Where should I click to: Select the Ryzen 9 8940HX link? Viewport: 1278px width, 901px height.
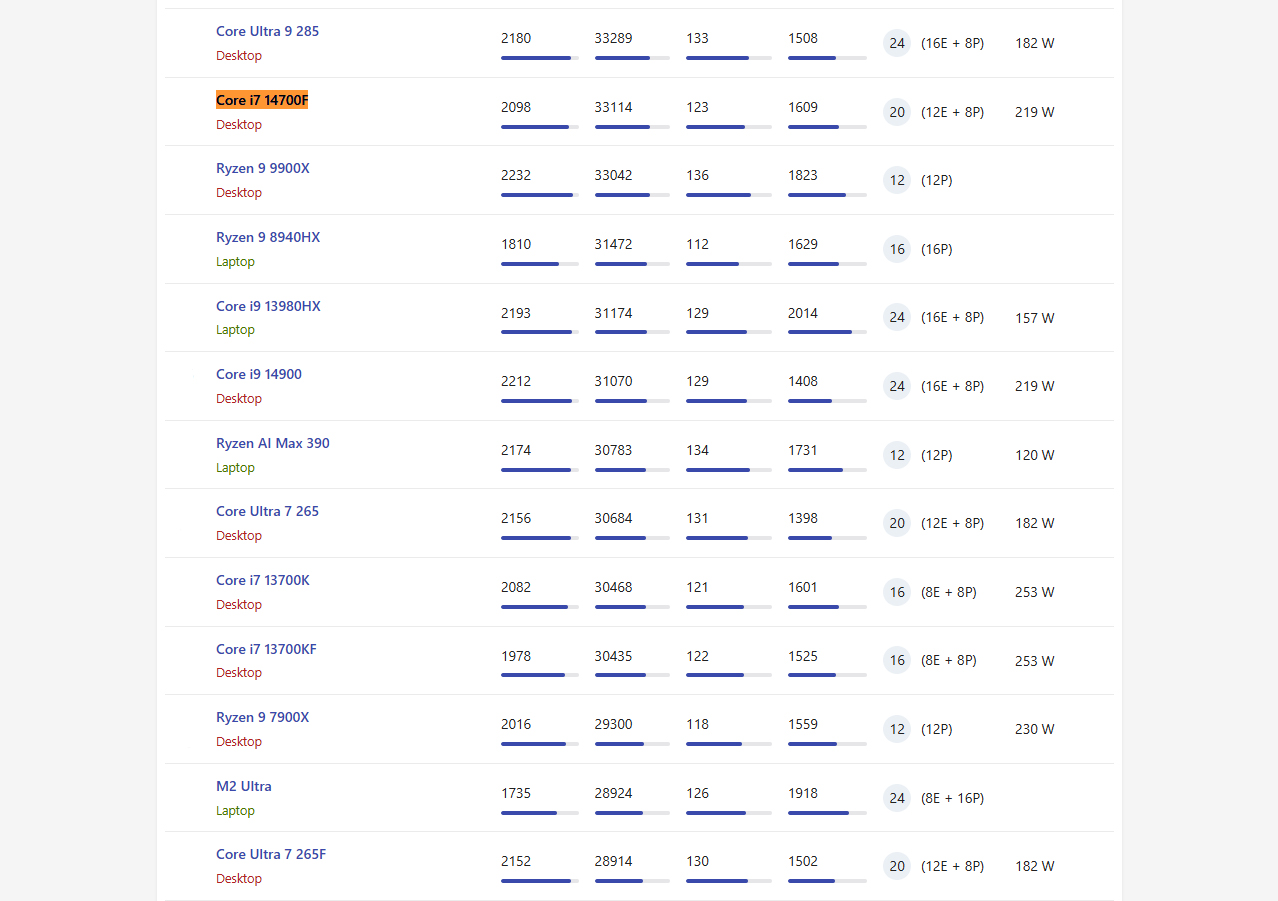pyautogui.click(x=268, y=237)
